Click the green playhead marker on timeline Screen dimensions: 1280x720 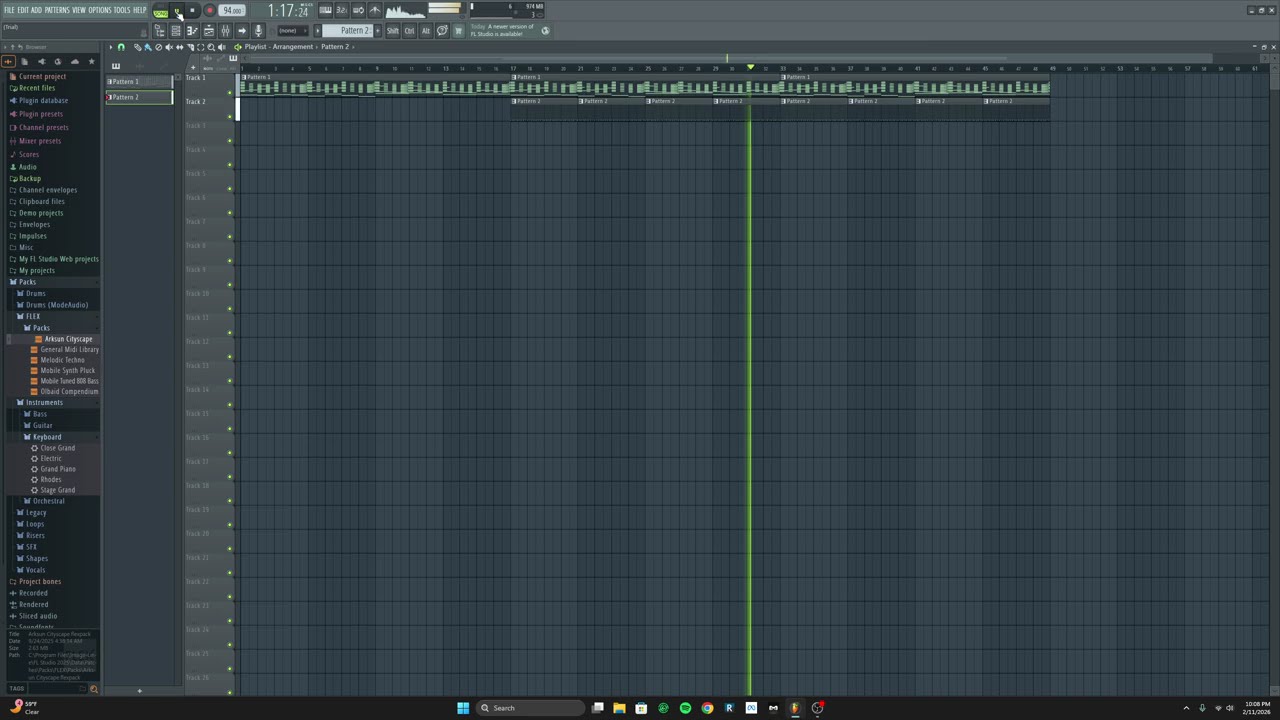pos(750,67)
